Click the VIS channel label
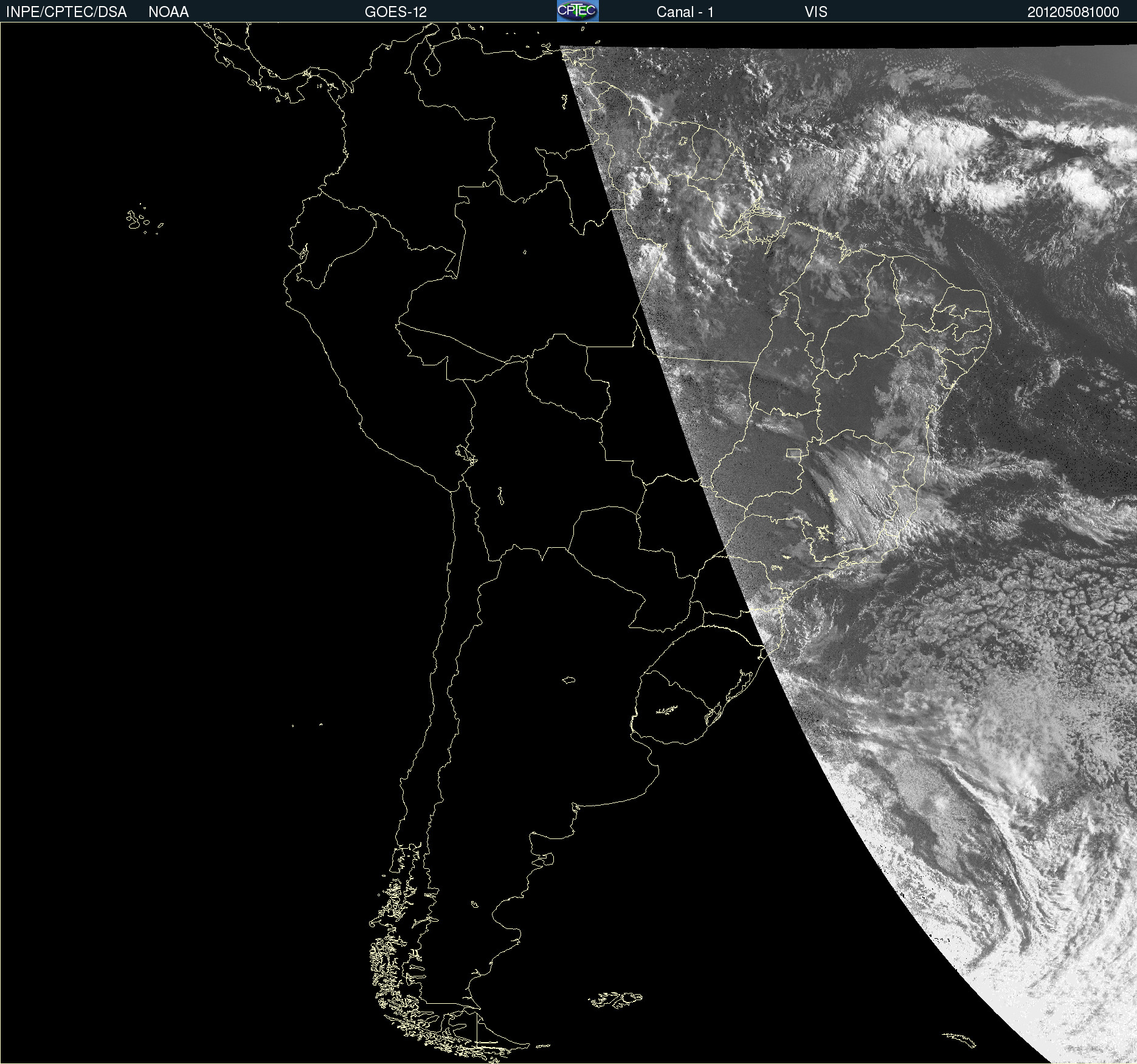The height and width of the screenshot is (1064, 1137). (816, 12)
